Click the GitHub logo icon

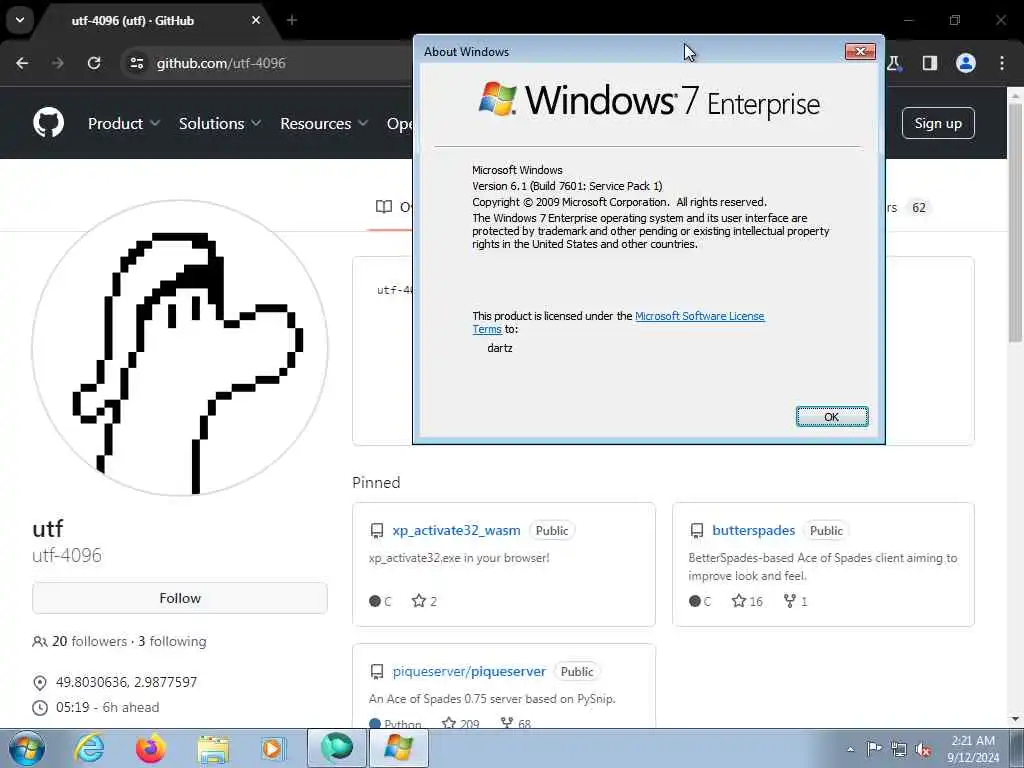click(x=48, y=123)
